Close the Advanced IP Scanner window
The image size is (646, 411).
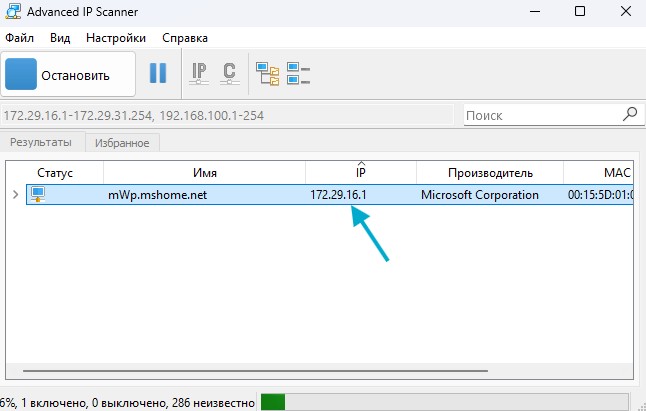tap(626, 12)
